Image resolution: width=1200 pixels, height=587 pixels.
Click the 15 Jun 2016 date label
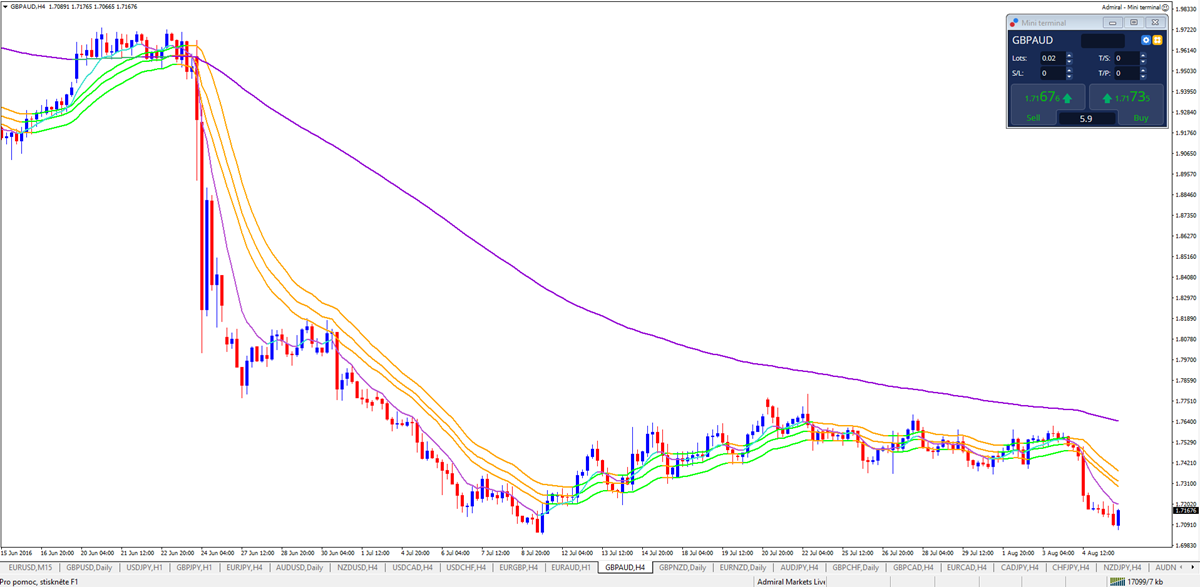[17, 552]
